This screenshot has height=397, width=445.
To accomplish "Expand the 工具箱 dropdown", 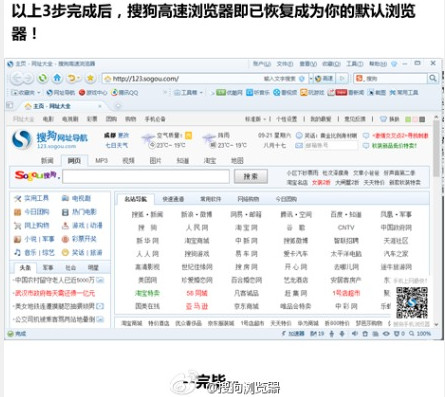I will coord(188,93).
